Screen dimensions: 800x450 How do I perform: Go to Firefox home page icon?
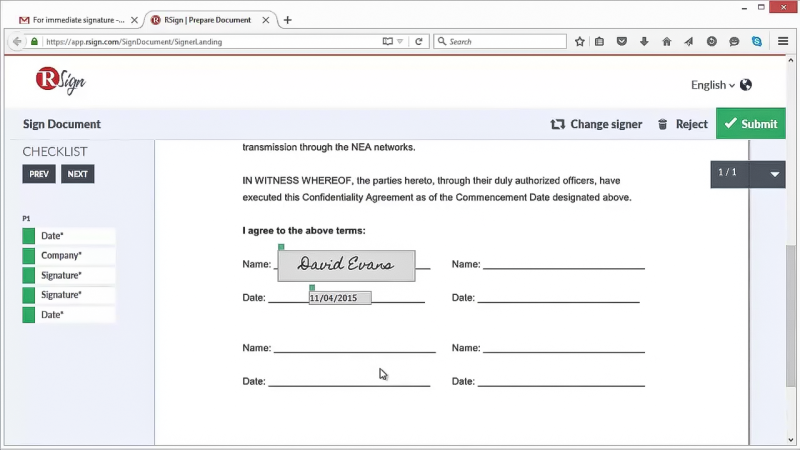pos(666,42)
